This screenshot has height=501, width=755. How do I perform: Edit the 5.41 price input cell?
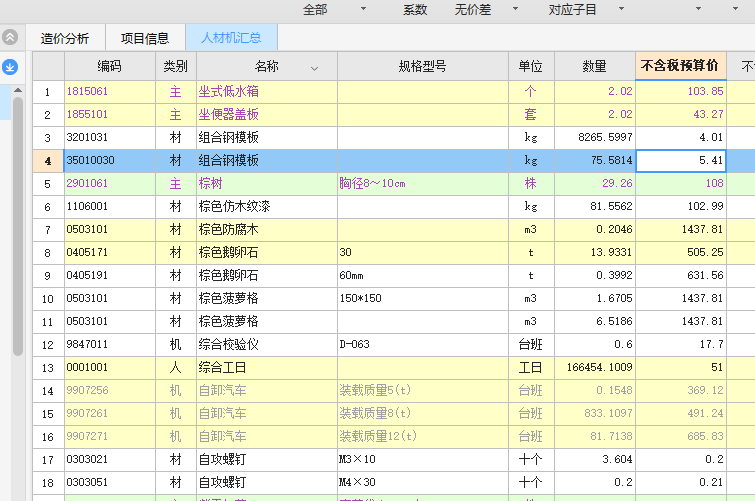681,160
